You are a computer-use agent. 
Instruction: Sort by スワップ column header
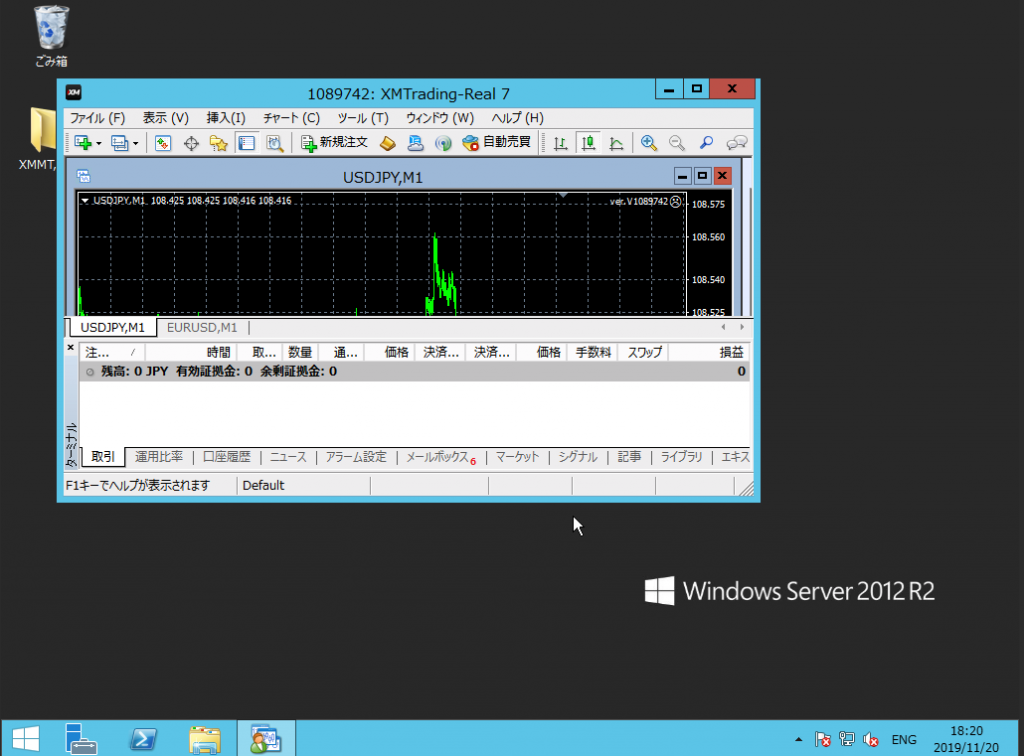(644, 353)
